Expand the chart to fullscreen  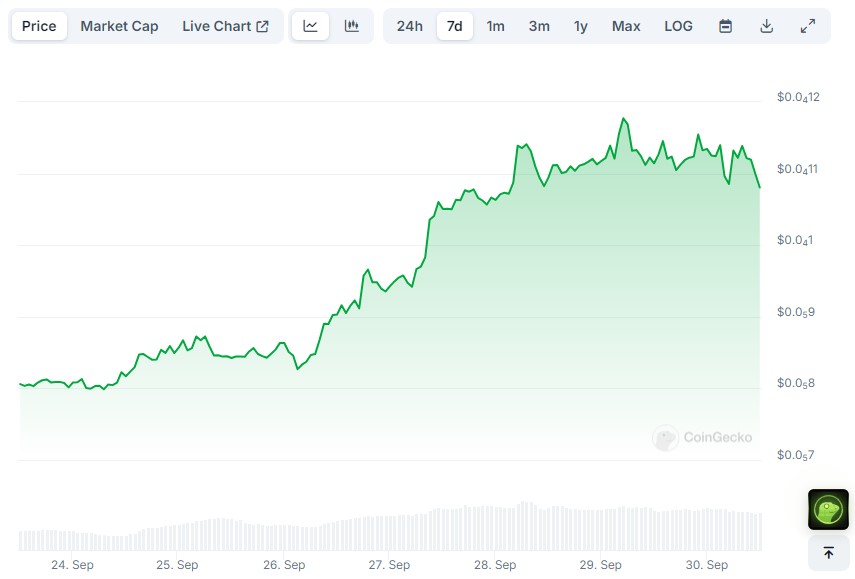click(808, 26)
